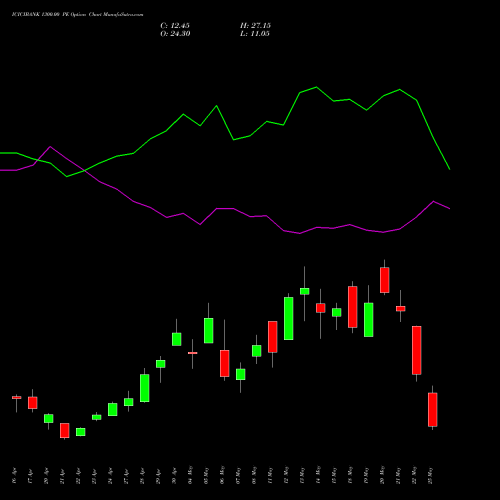Image resolution: width=500 pixels, height=500 pixels.
Task: Click the 06 May date label
Action: tap(222, 475)
